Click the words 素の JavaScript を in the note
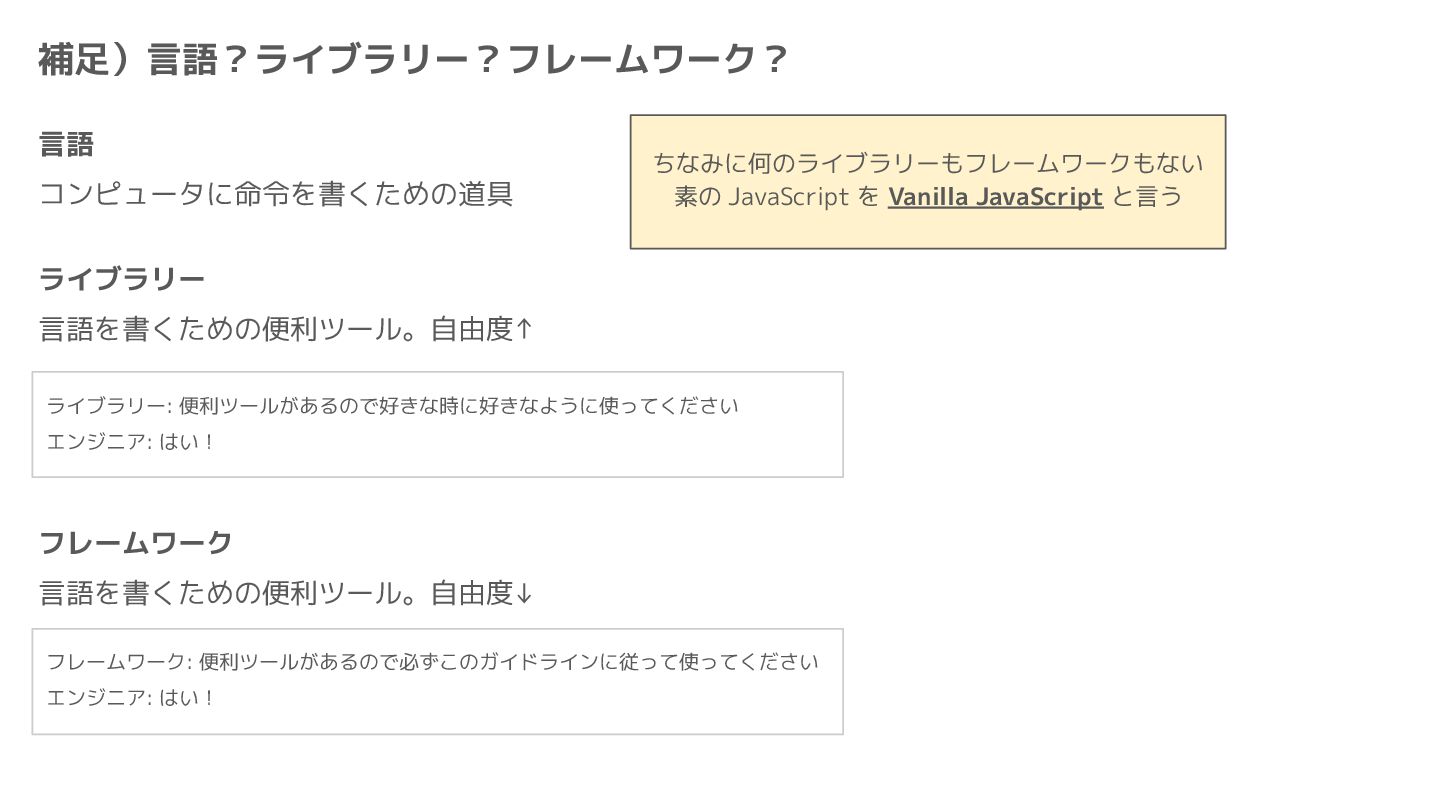 pos(776,197)
